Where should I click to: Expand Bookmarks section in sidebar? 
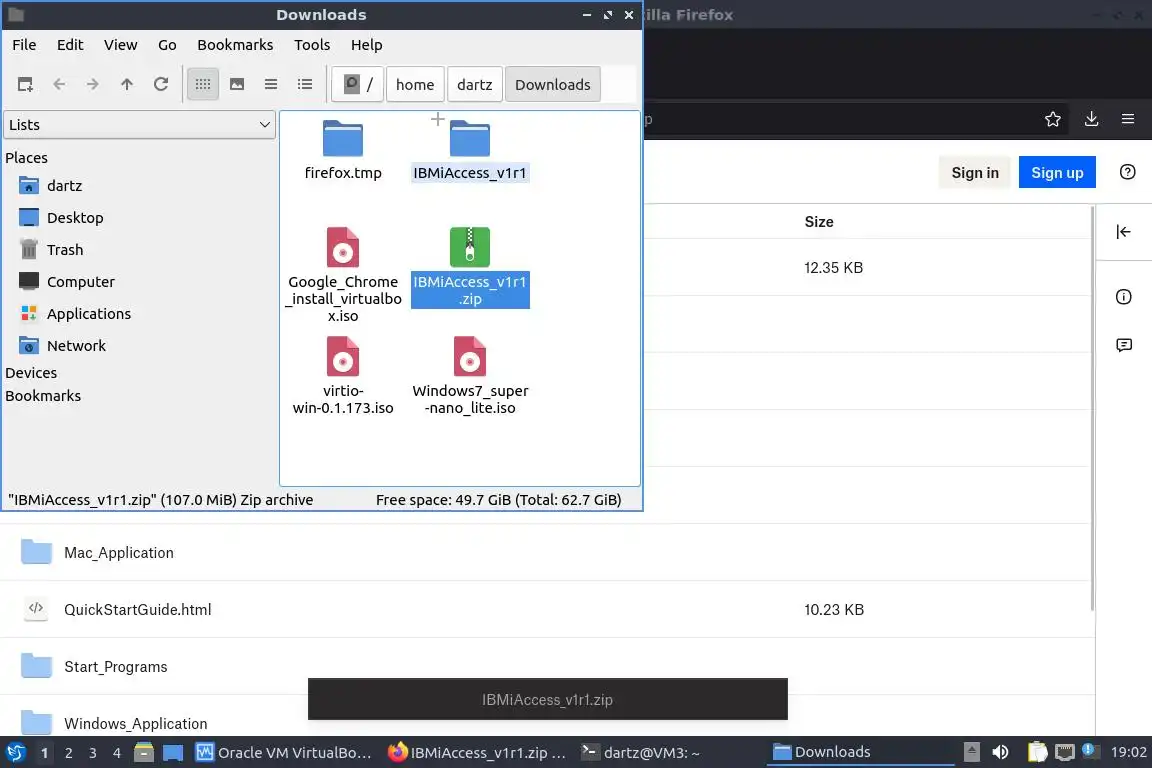43,395
